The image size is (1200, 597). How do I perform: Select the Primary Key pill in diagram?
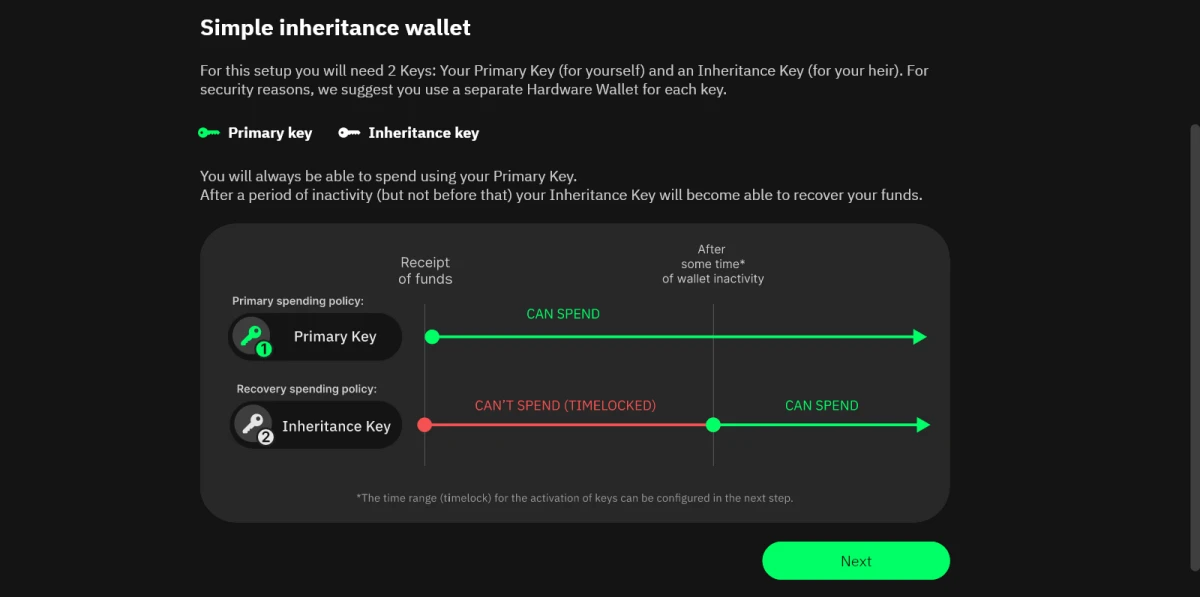[316, 337]
